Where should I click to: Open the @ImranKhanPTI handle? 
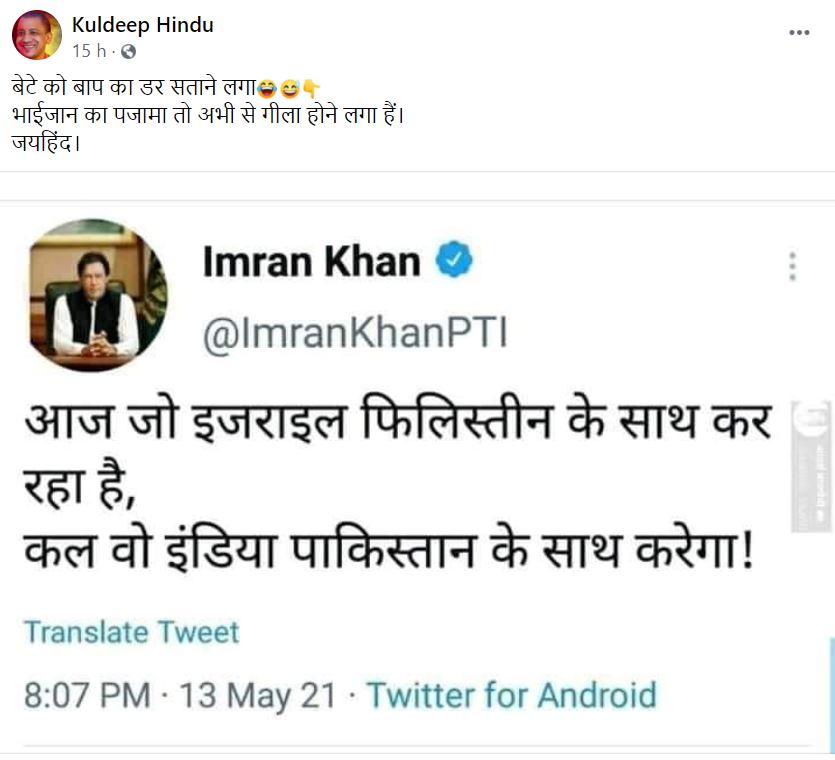tap(355, 335)
